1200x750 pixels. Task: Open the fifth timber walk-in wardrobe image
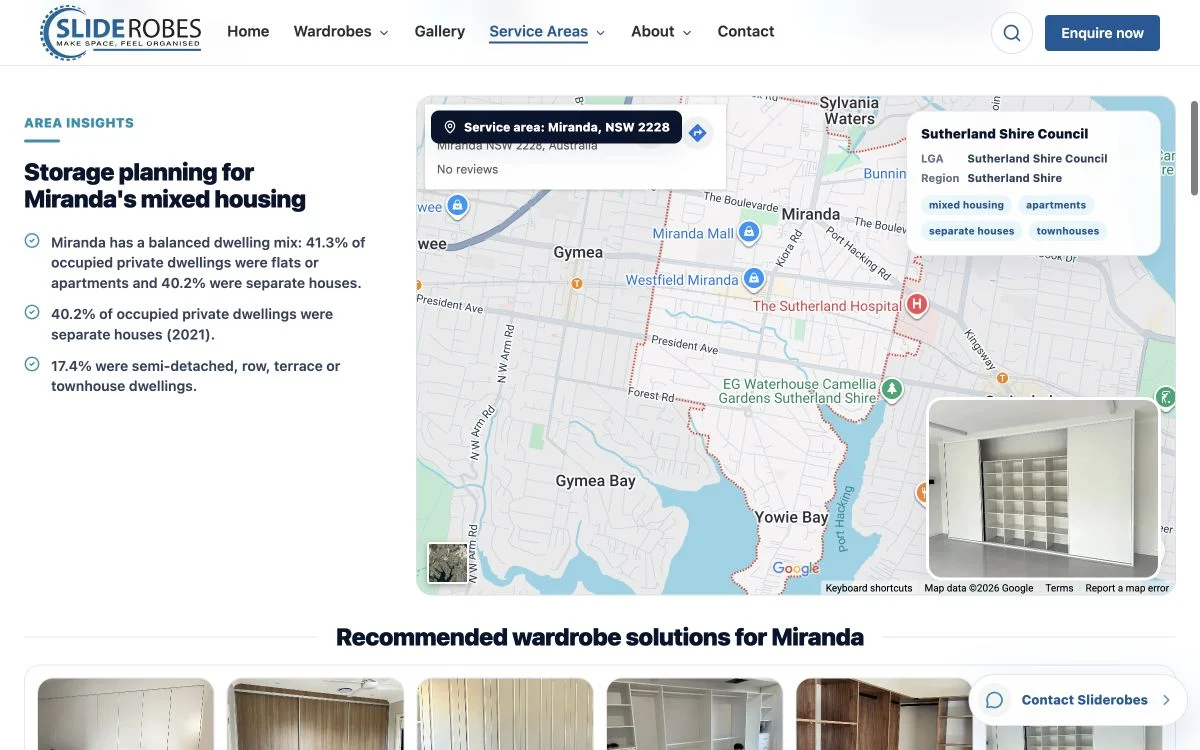point(884,714)
